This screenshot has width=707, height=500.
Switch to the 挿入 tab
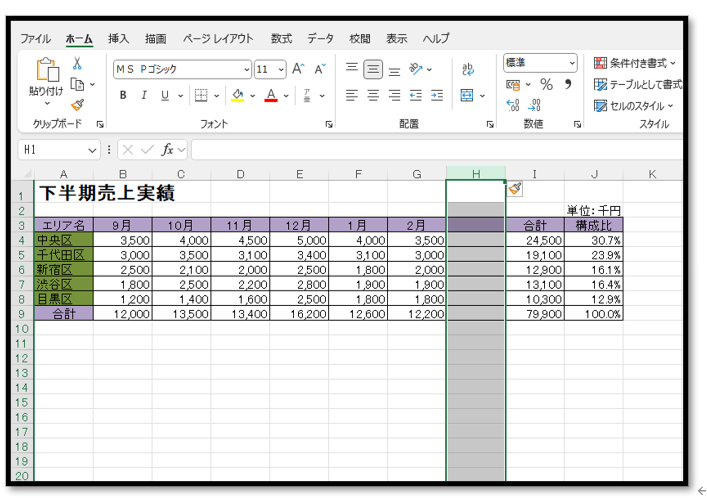point(119,39)
